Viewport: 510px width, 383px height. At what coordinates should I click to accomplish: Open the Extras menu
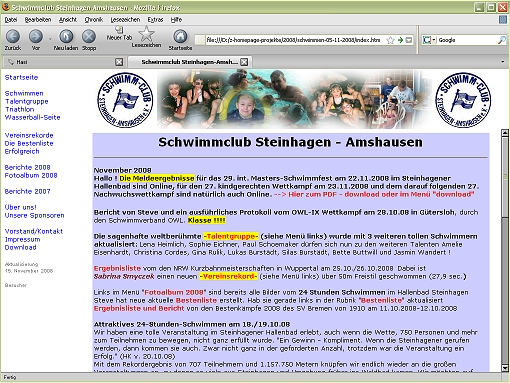point(155,20)
